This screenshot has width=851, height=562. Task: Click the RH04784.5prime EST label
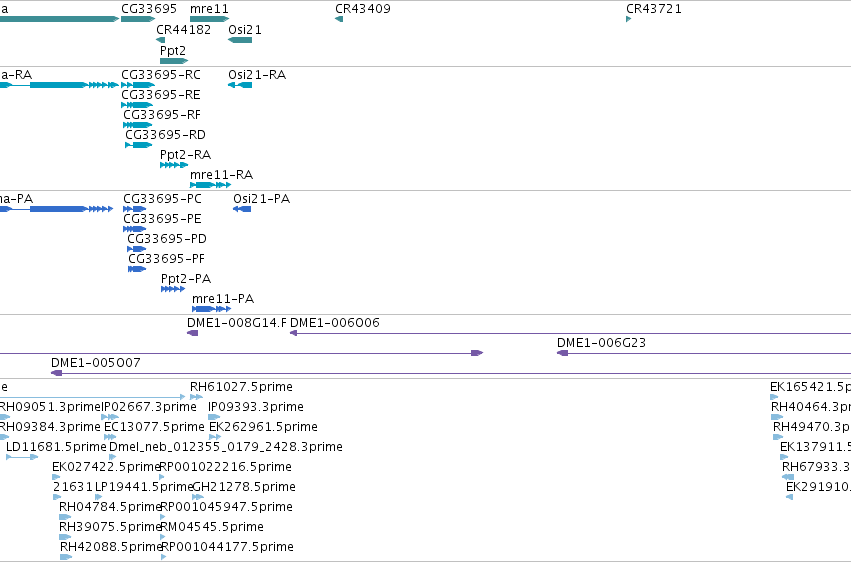coord(111,507)
